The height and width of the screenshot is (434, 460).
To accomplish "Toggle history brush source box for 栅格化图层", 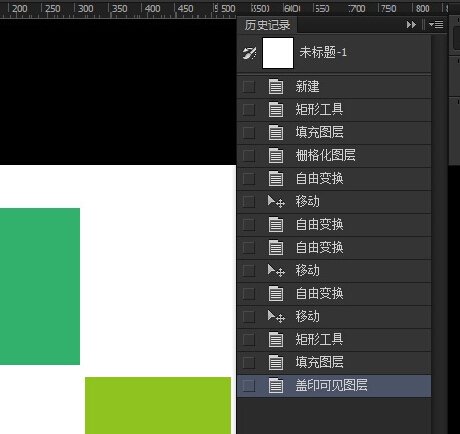I will click(249, 156).
